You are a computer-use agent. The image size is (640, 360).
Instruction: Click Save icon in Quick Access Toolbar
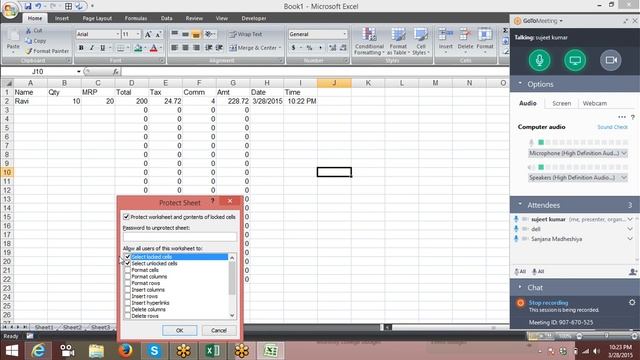click(x=28, y=6)
